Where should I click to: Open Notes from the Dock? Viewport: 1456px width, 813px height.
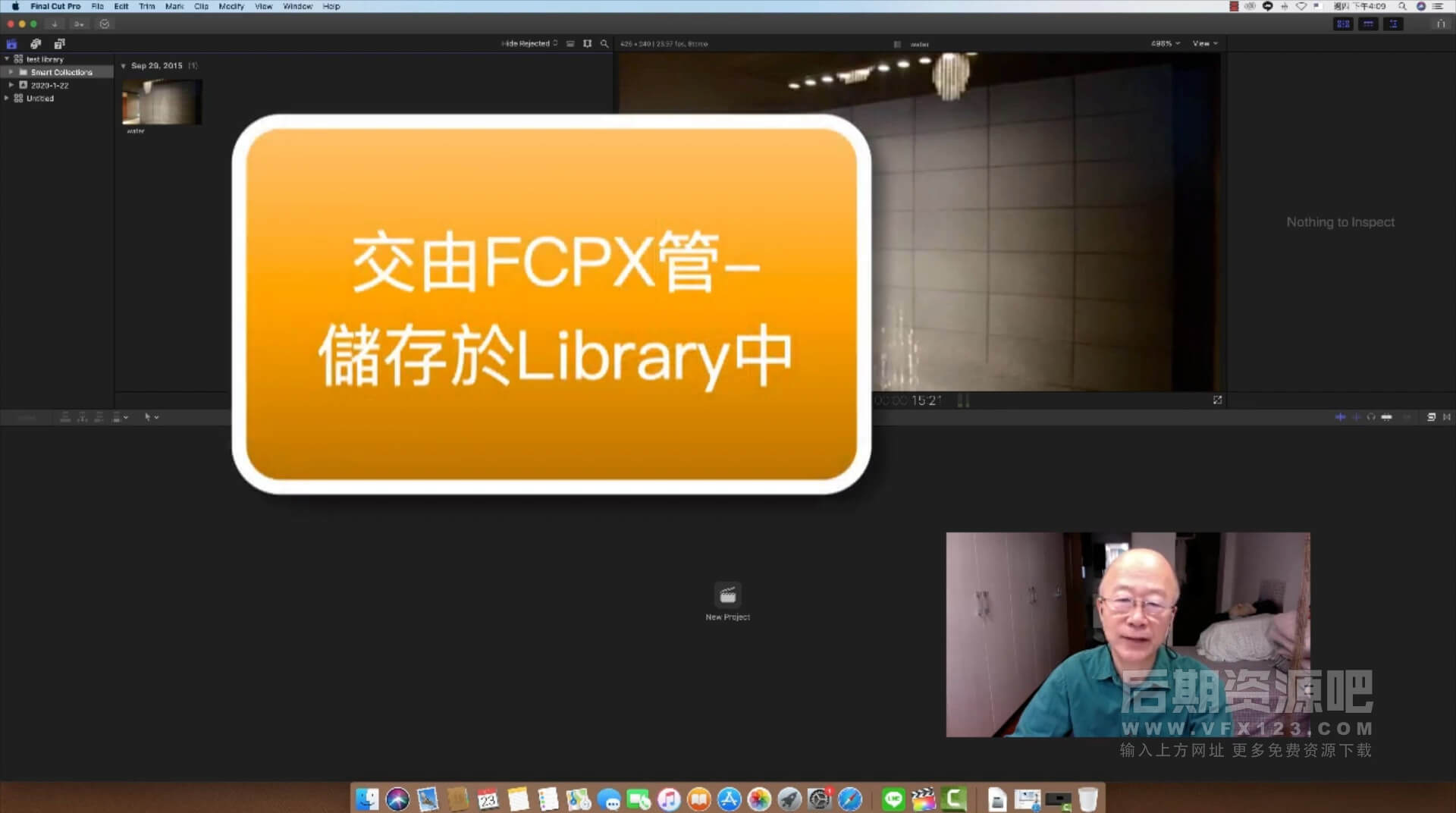click(518, 799)
